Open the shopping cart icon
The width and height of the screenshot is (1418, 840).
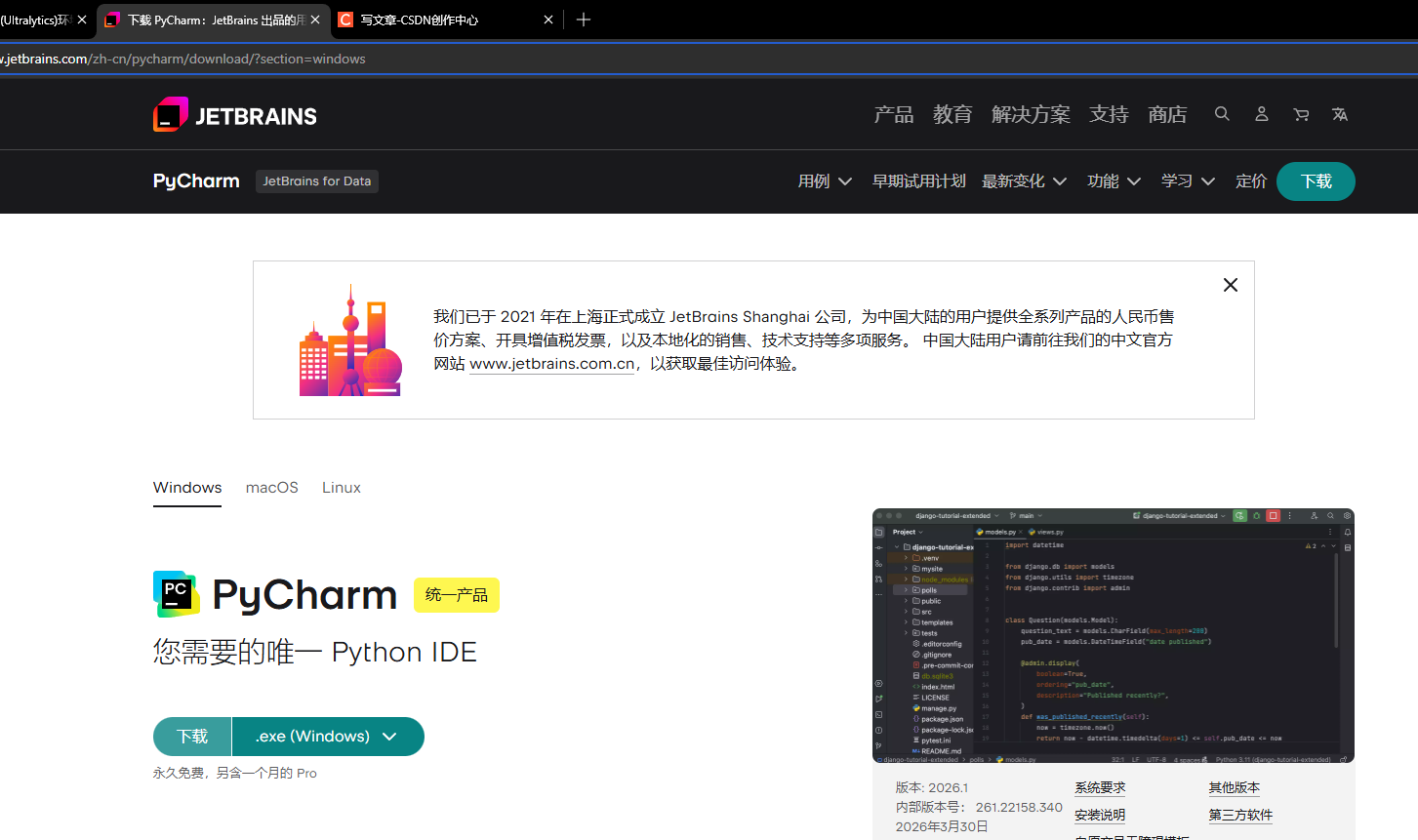1301,114
